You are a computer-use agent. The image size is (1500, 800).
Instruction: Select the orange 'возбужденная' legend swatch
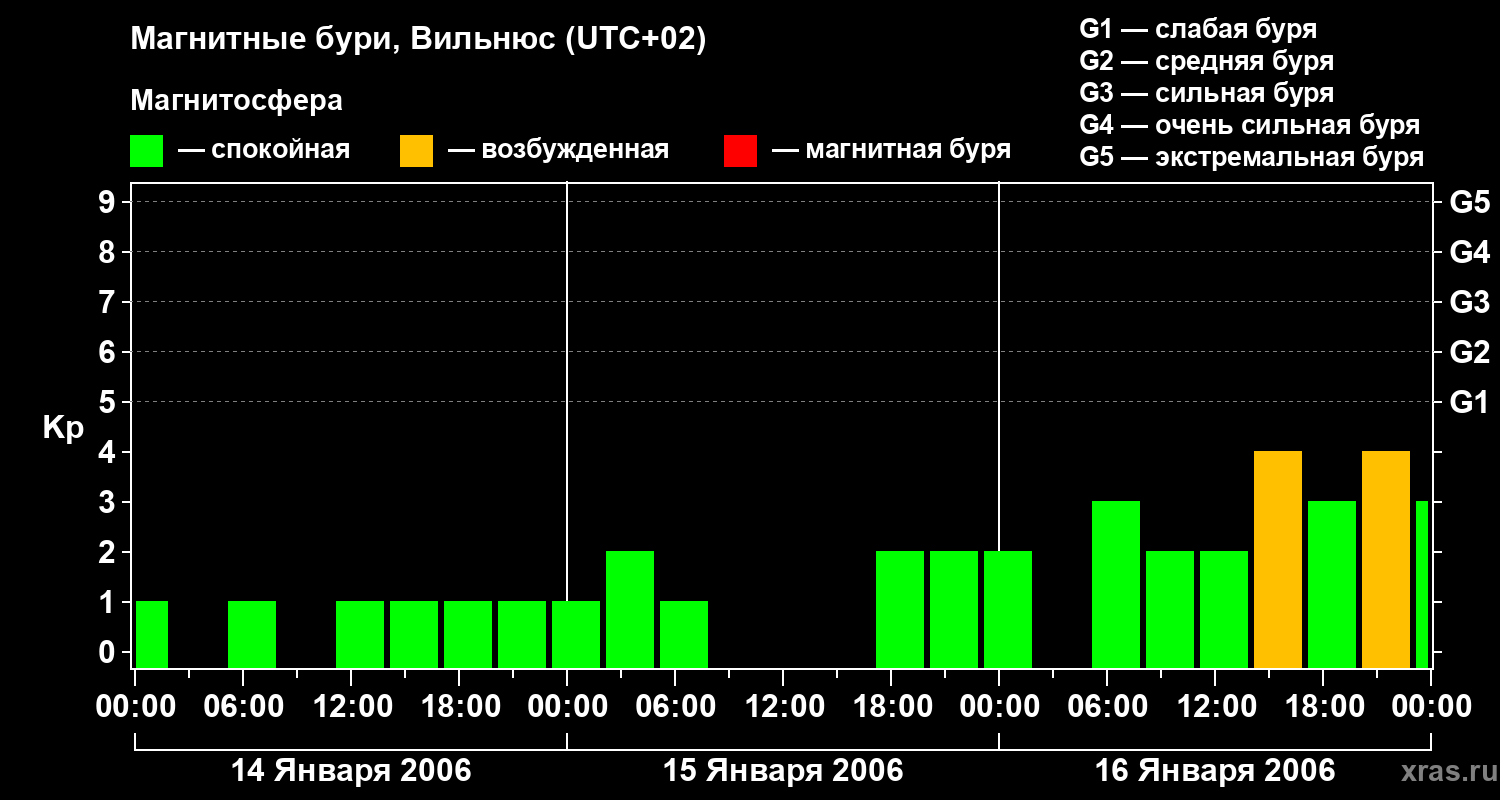click(416, 151)
